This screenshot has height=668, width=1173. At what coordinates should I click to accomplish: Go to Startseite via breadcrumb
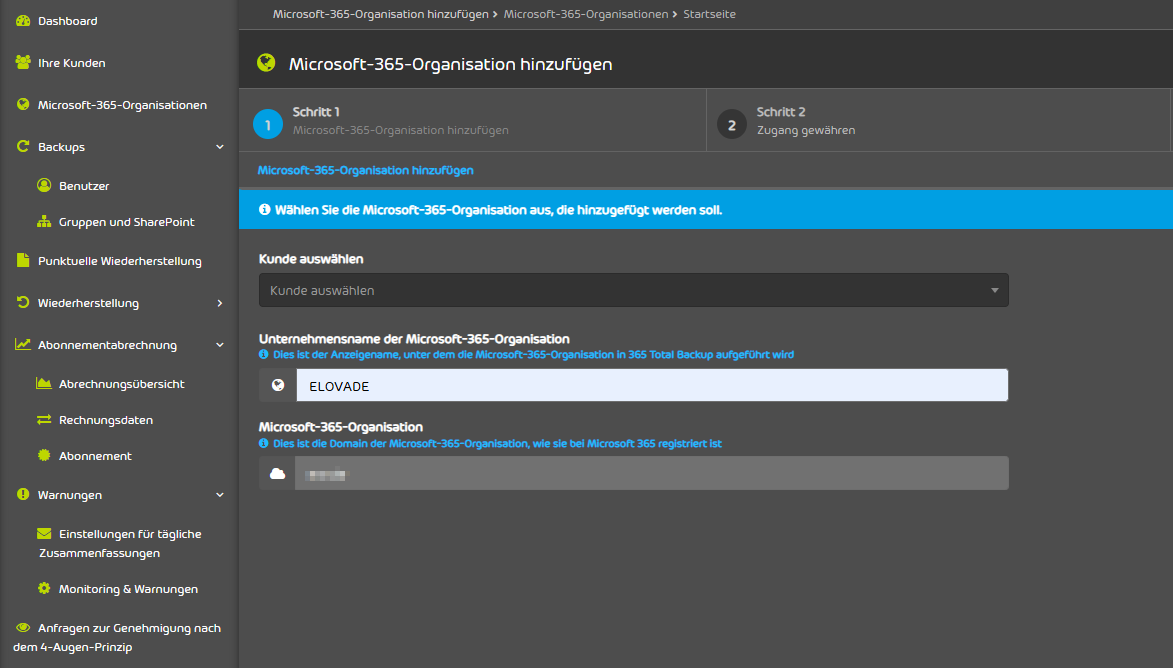pos(709,14)
